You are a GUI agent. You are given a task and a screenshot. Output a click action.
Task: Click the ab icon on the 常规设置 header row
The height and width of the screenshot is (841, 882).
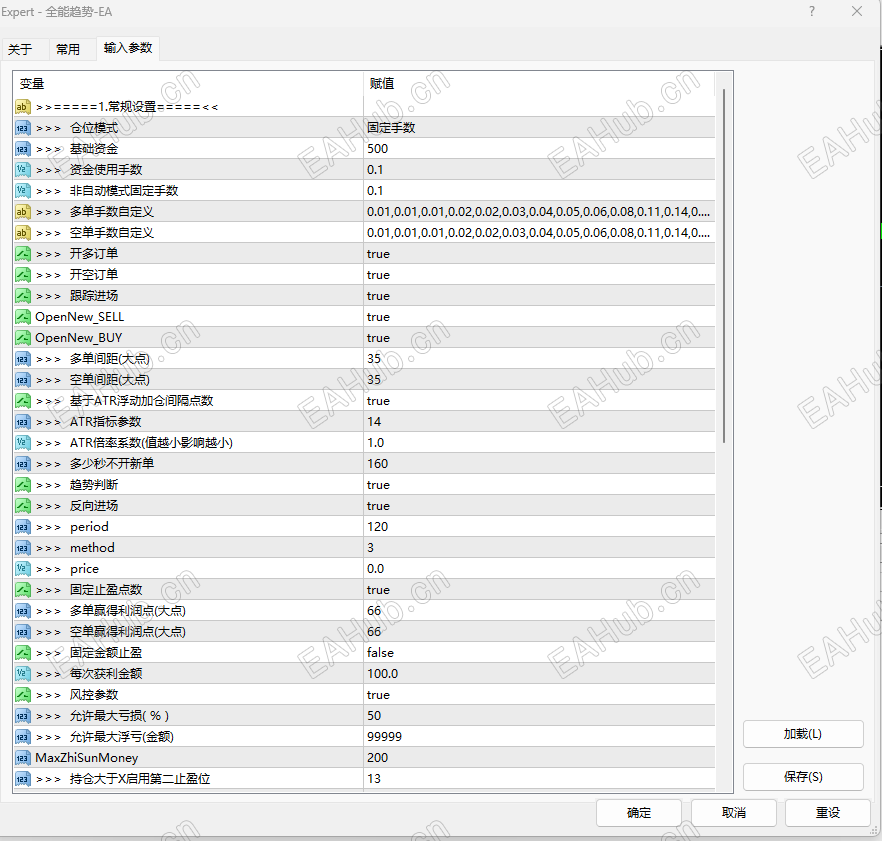point(23,107)
